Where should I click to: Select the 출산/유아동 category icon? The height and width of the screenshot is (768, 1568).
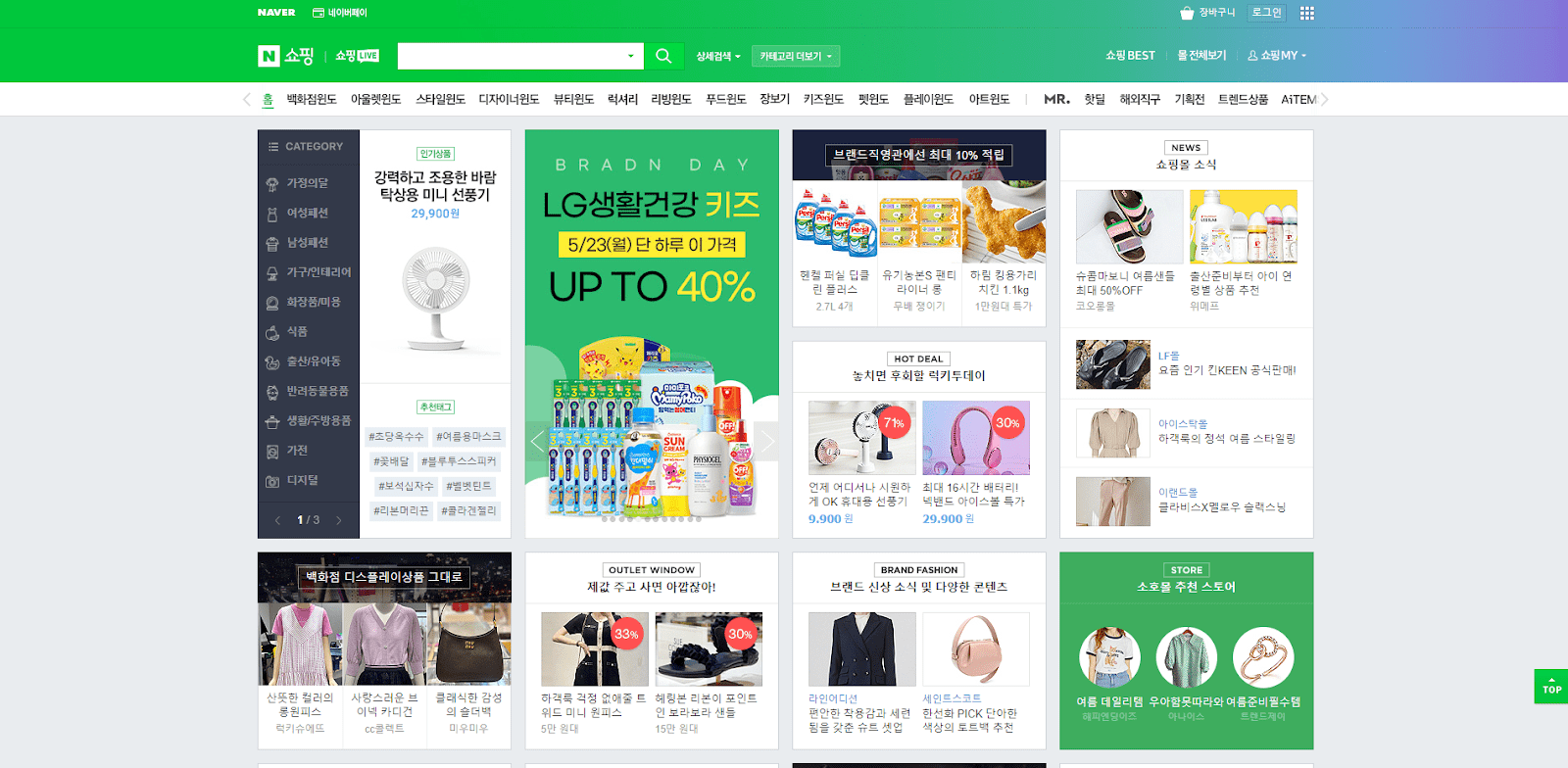272,362
